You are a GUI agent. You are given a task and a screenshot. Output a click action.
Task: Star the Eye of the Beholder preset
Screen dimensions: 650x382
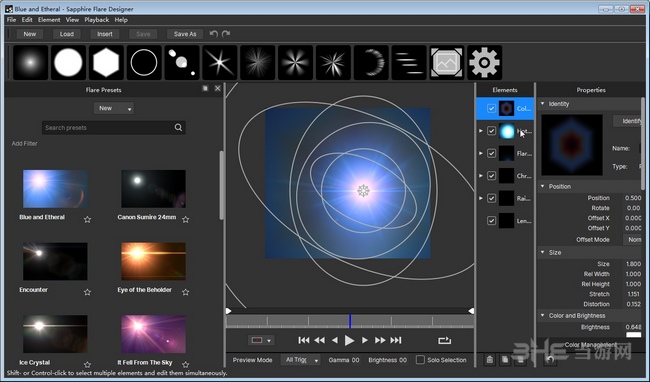pos(185,292)
